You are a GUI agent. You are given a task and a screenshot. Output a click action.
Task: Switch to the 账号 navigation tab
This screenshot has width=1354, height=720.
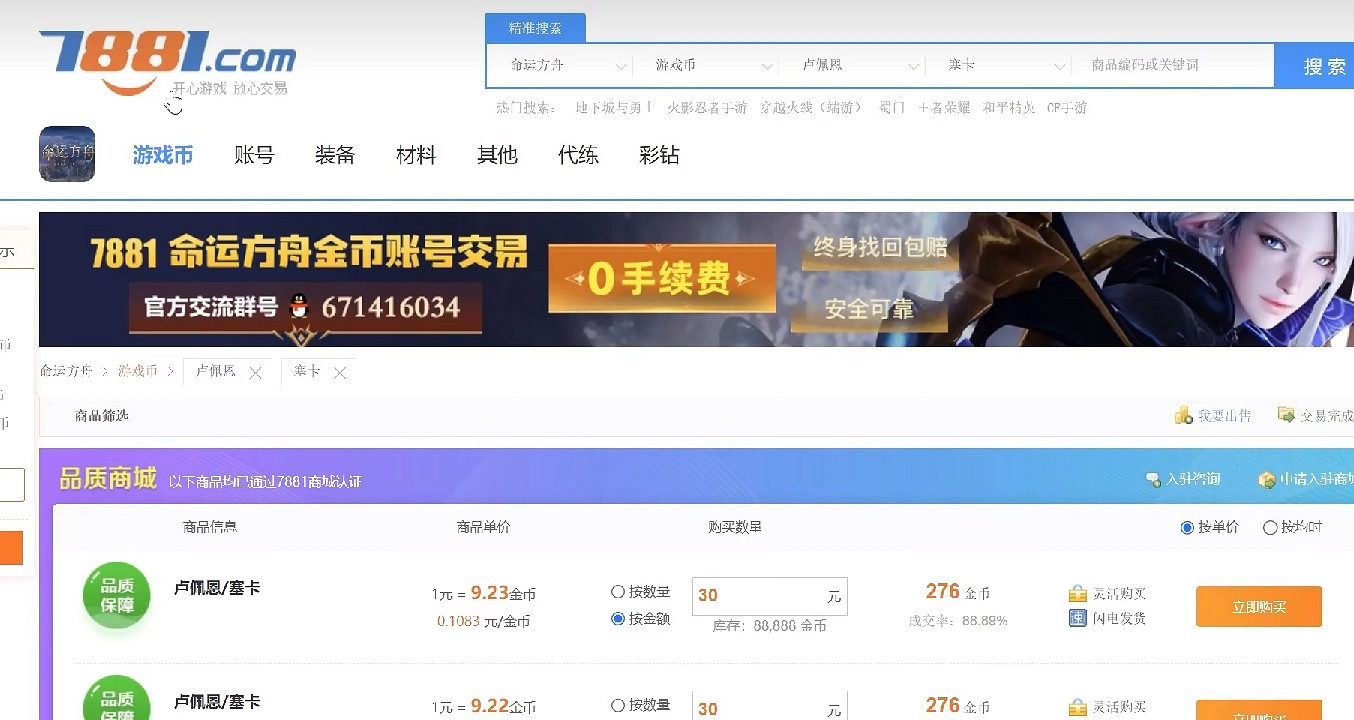pos(253,155)
